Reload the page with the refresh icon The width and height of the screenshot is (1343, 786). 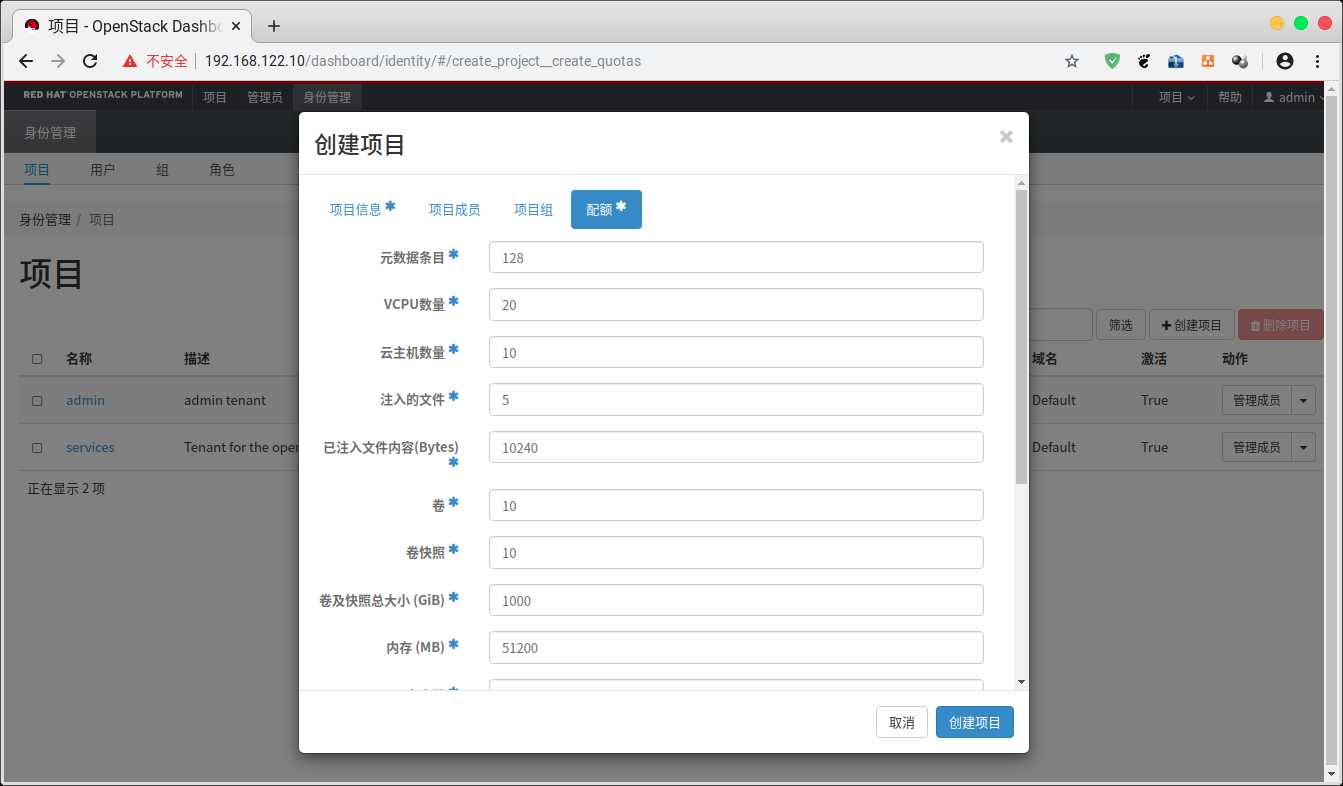tap(90, 61)
